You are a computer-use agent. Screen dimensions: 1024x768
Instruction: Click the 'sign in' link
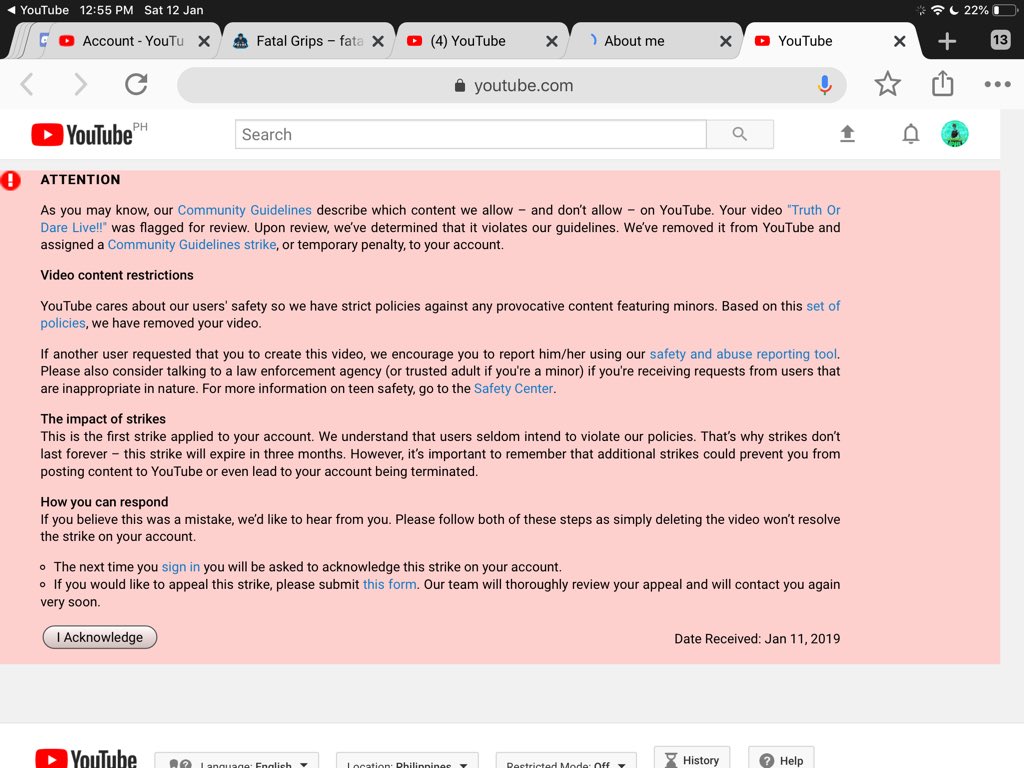coord(181,567)
